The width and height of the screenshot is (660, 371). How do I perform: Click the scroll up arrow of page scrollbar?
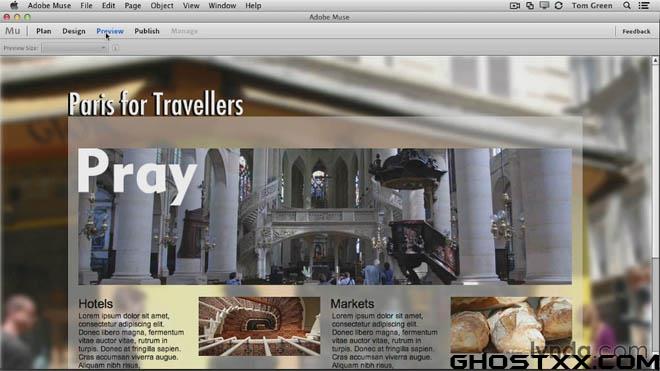click(x=655, y=61)
